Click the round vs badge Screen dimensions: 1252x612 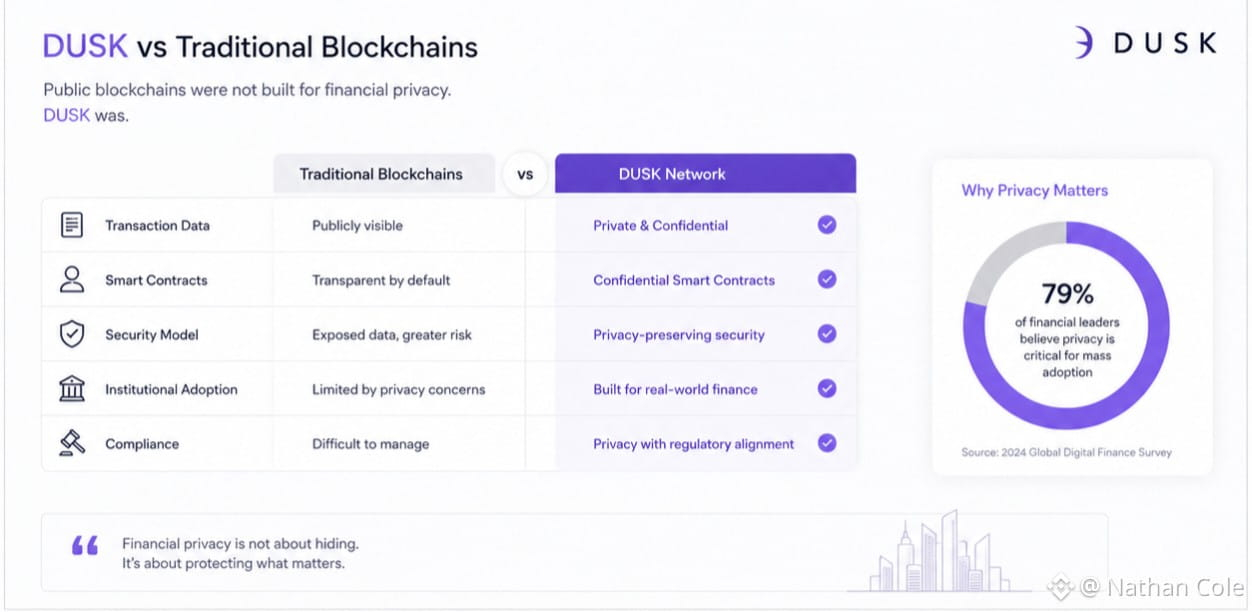(525, 174)
